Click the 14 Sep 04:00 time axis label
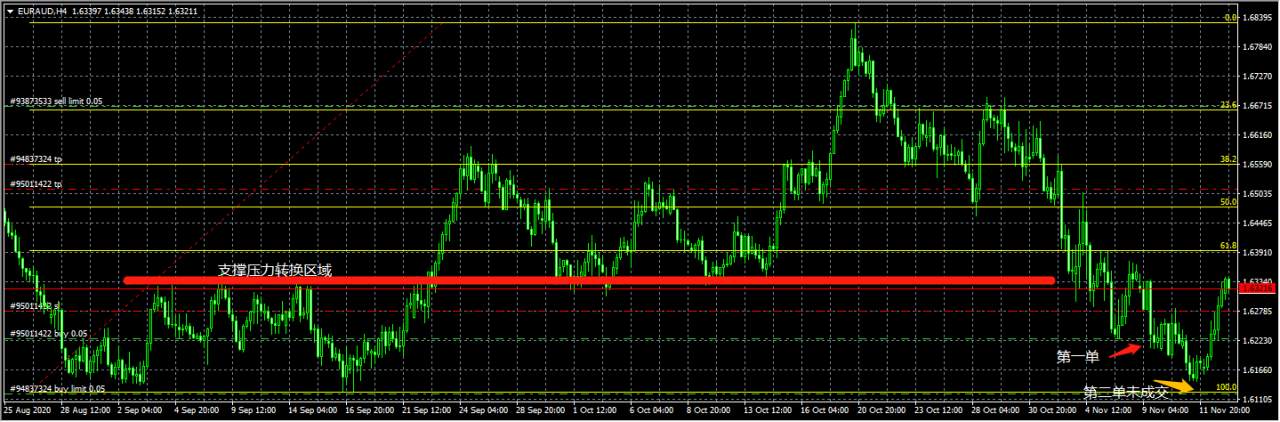Screen dimensions: 1280x422 (315, 410)
